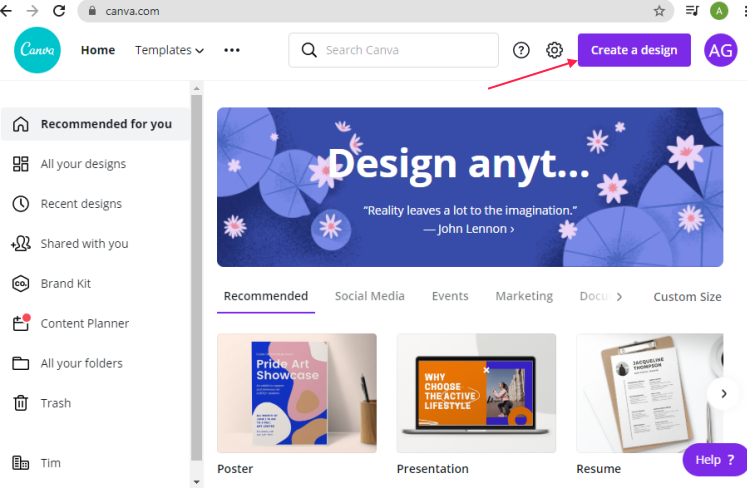This screenshot has height=488, width=747.
Task: Click the Trash bin icon
Action: (x=20, y=403)
